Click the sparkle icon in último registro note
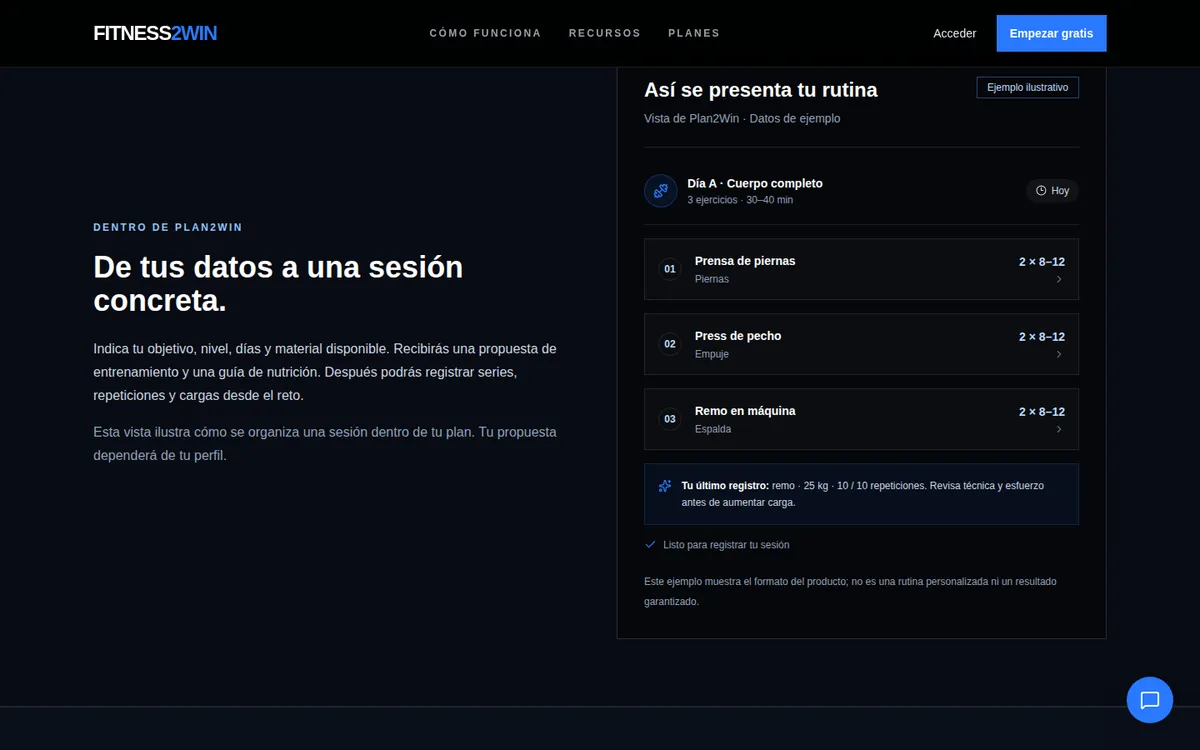The image size is (1200, 750). pos(665,486)
